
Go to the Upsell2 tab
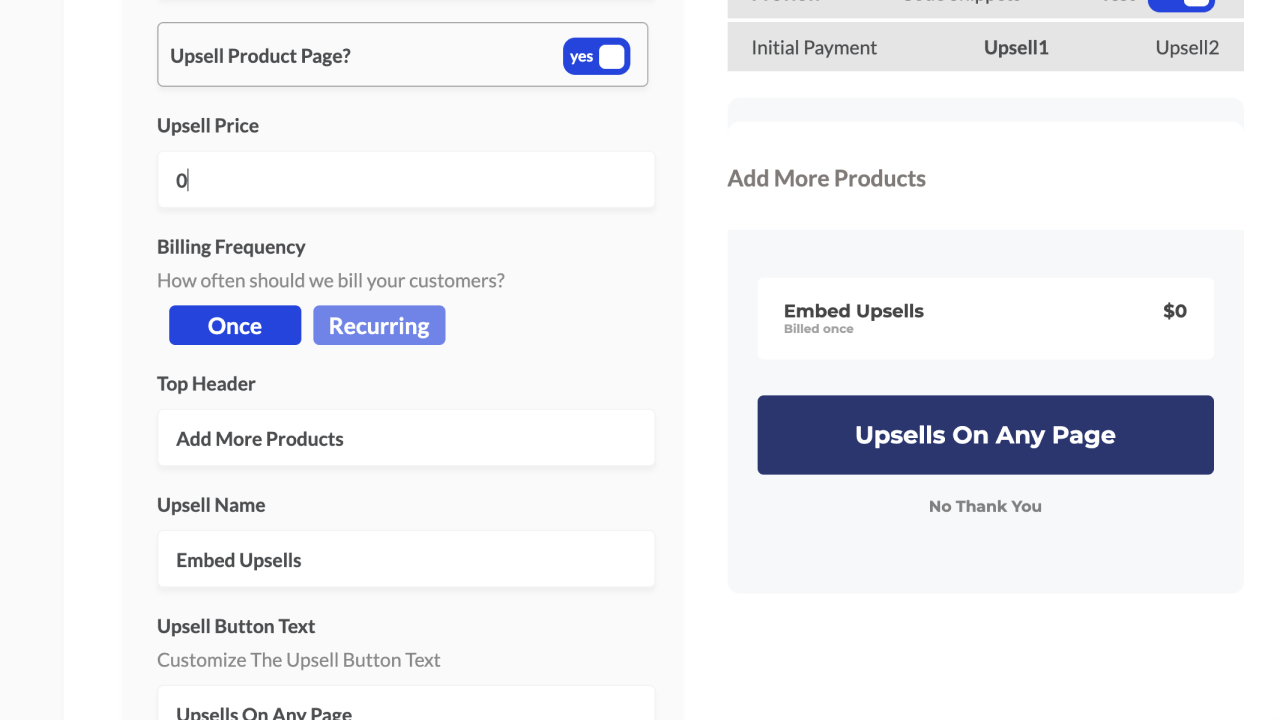coord(1187,48)
